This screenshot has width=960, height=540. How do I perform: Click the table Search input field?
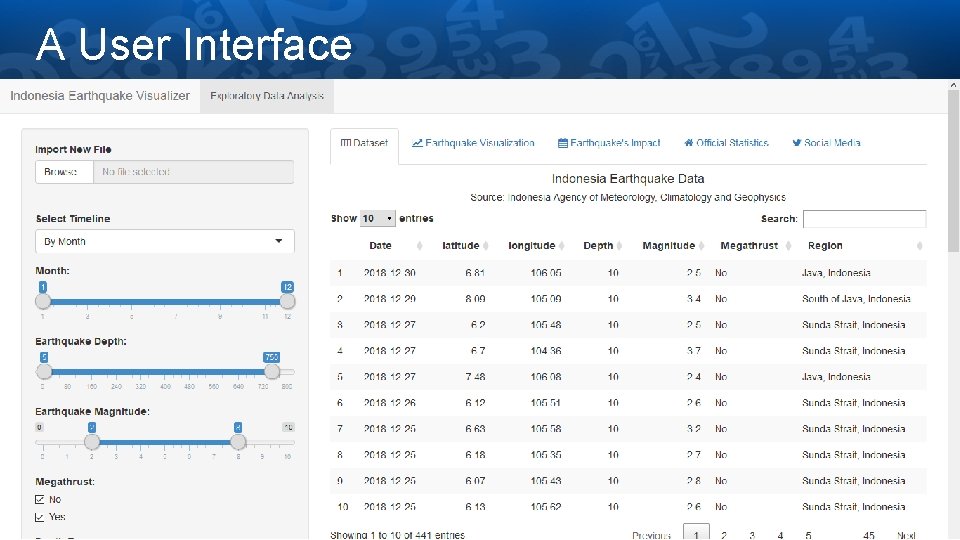click(864, 219)
